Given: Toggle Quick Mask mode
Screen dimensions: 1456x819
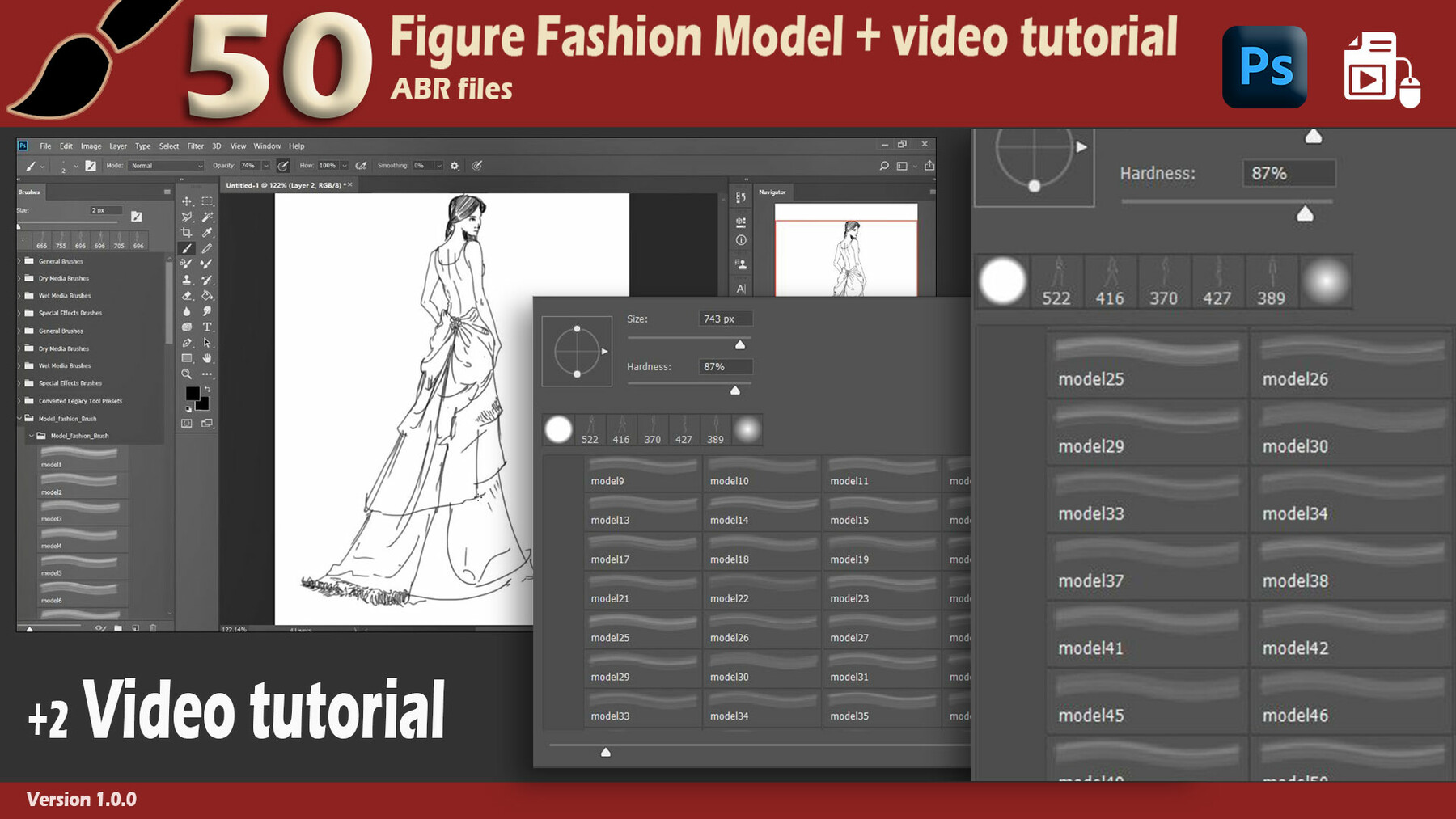Looking at the screenshot, I should [187, 423].
